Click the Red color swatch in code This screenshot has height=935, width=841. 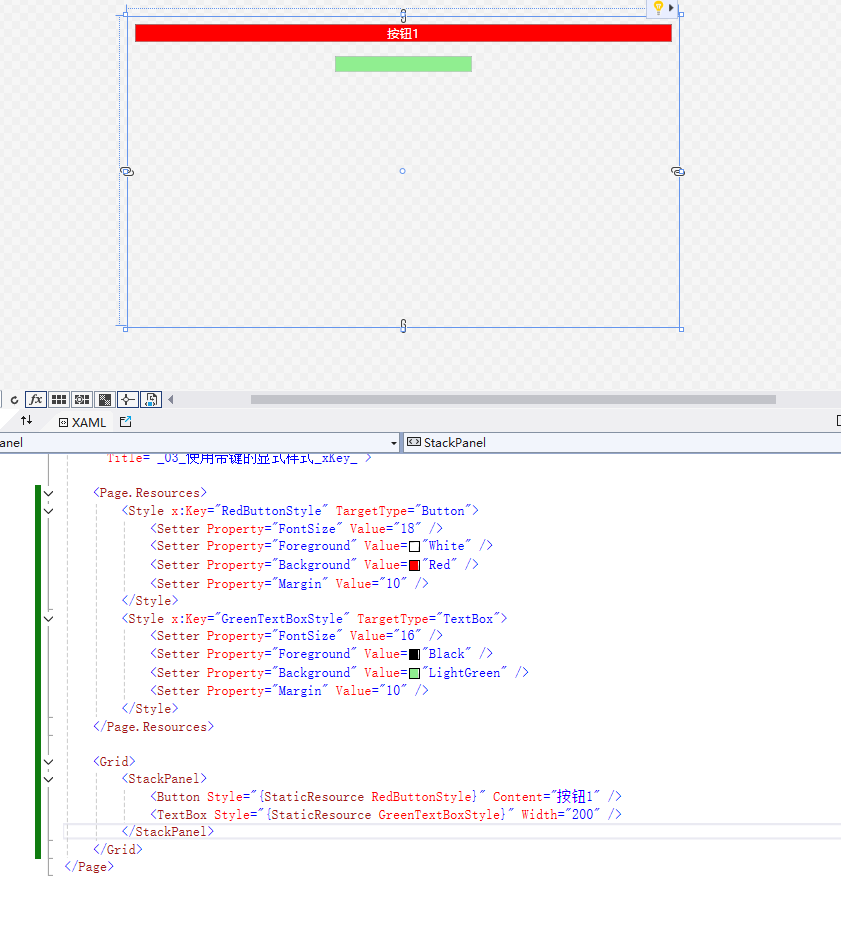(415, 565)
